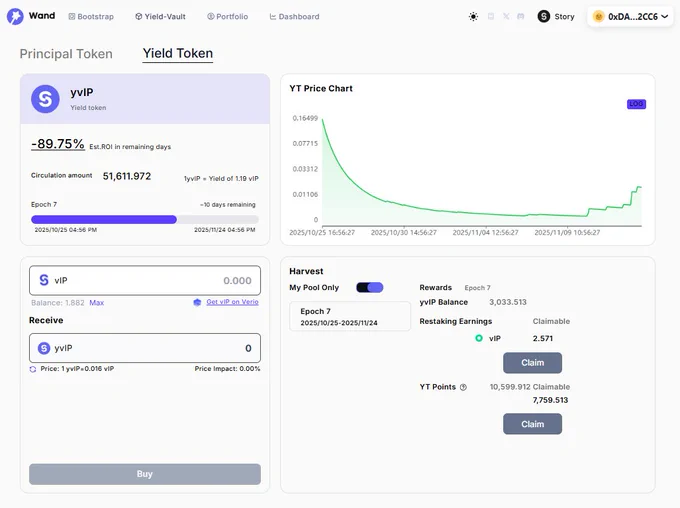Click the claimable points value 7,759.513

[550, 400]
